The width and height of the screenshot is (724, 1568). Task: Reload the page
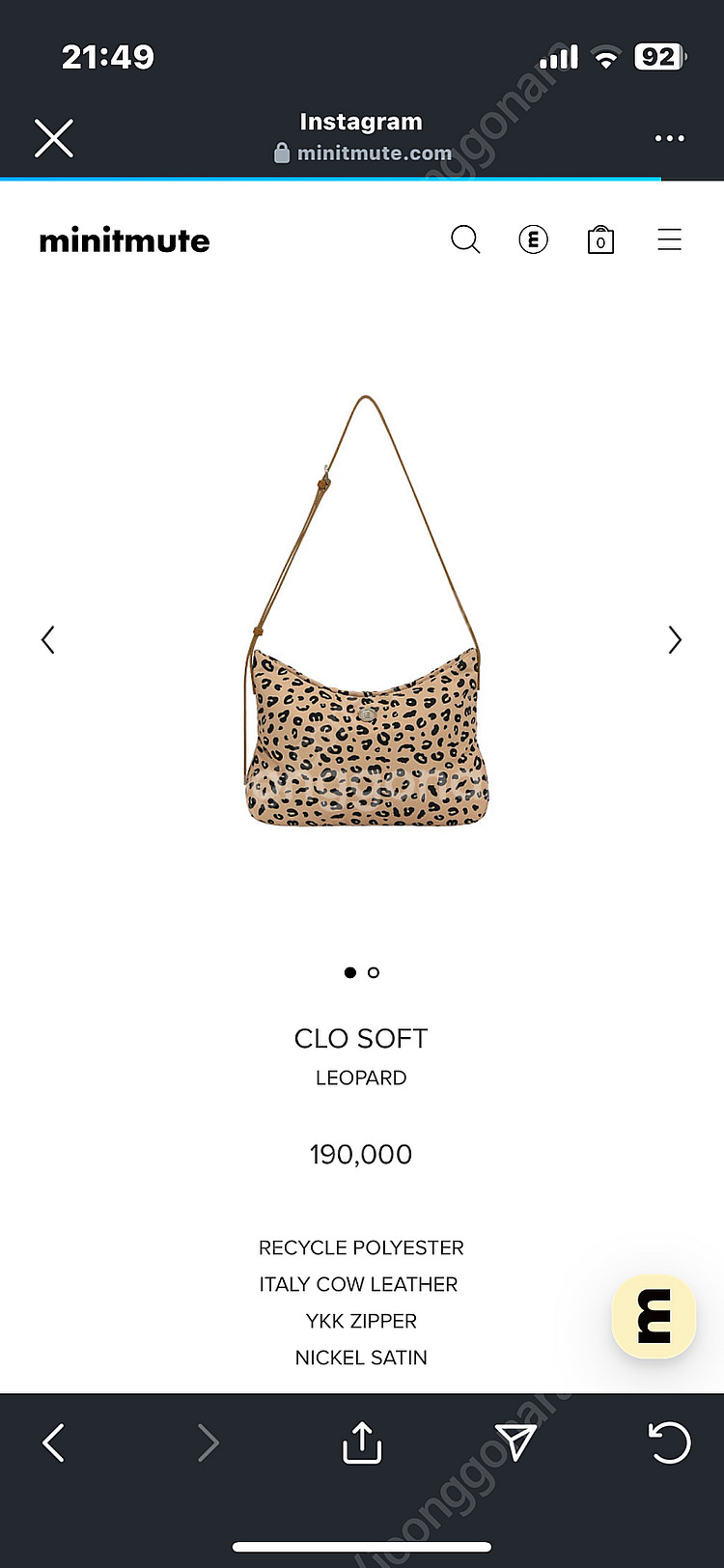(669, 1442)
